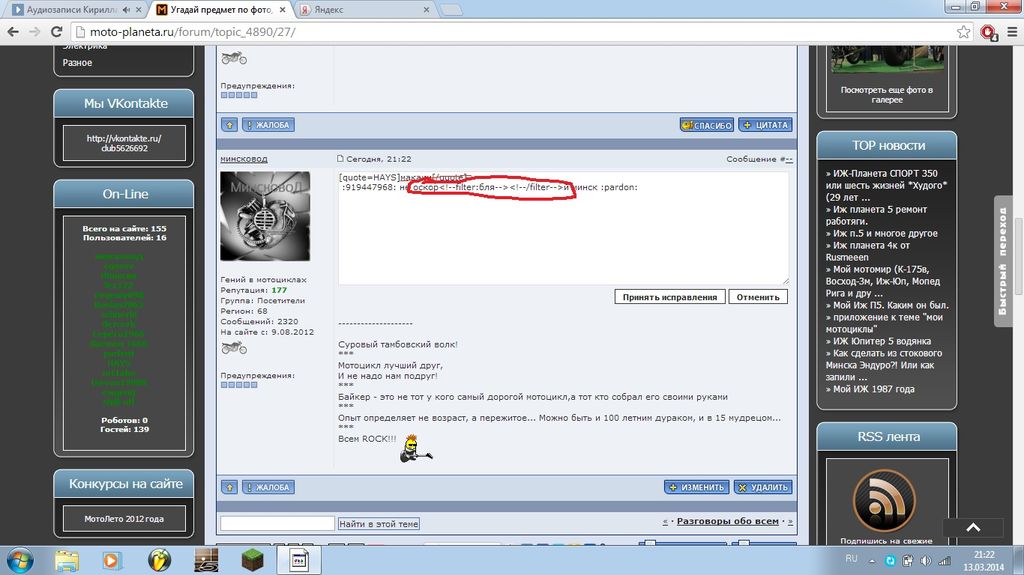Click the browser back arrow

(13, 32)
